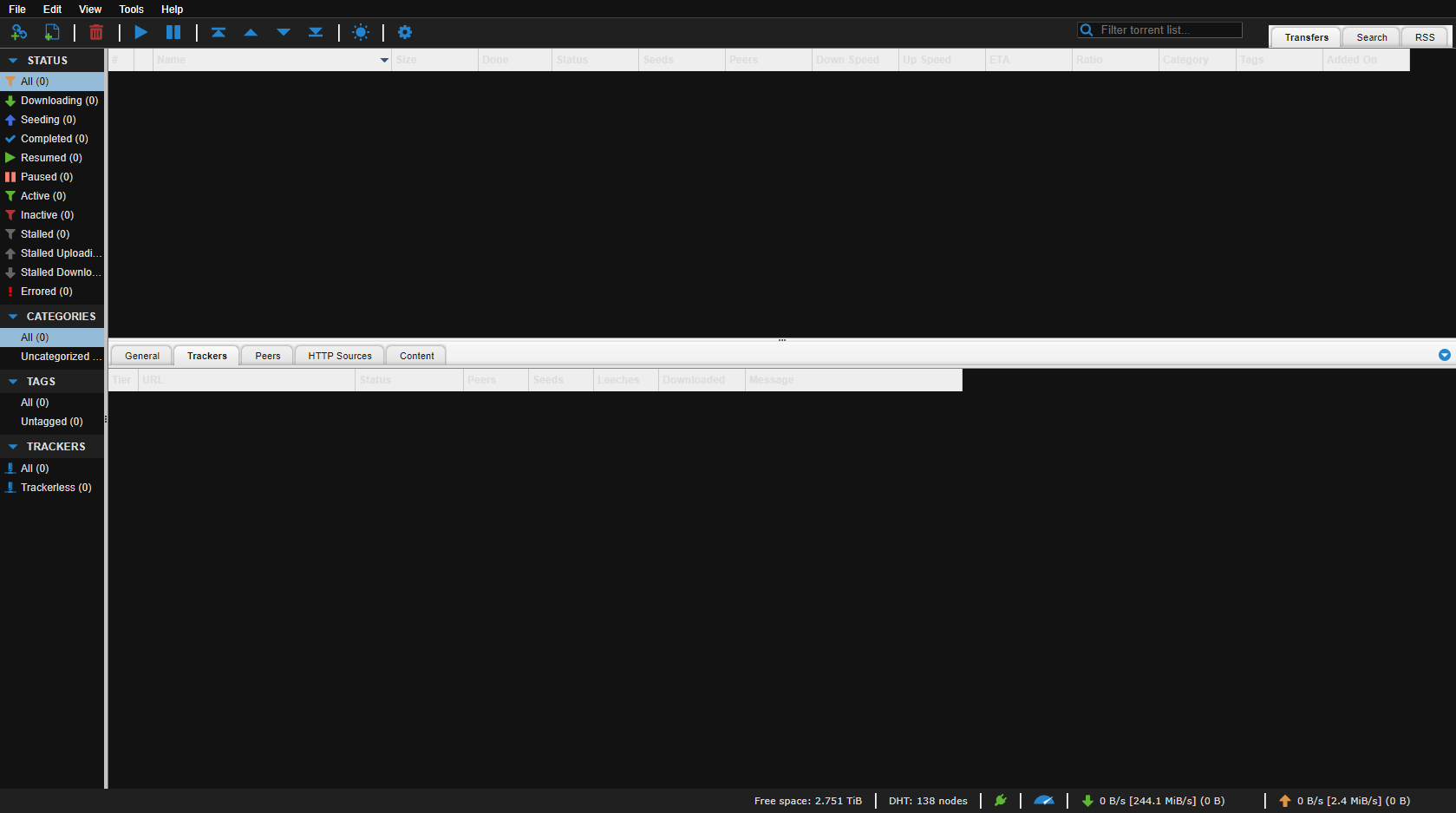Image resolution: width=1456 pixels, height=813 pixels.
Task: Switch to the Search tab
Action: [x=1372, y=37]
